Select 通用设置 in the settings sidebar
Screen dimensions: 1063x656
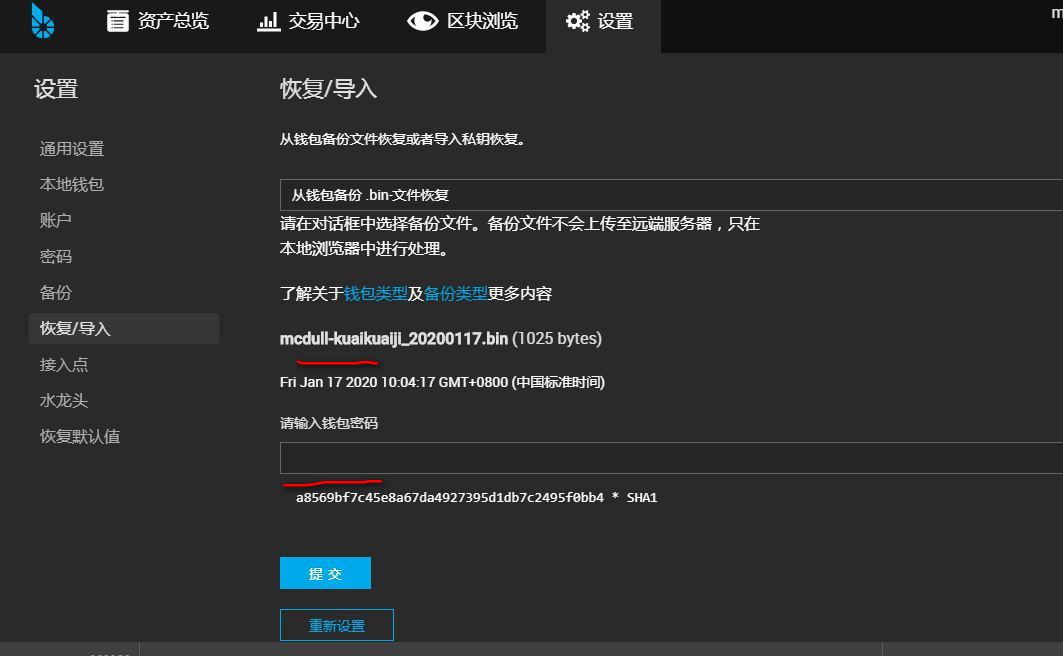(72, 149)
